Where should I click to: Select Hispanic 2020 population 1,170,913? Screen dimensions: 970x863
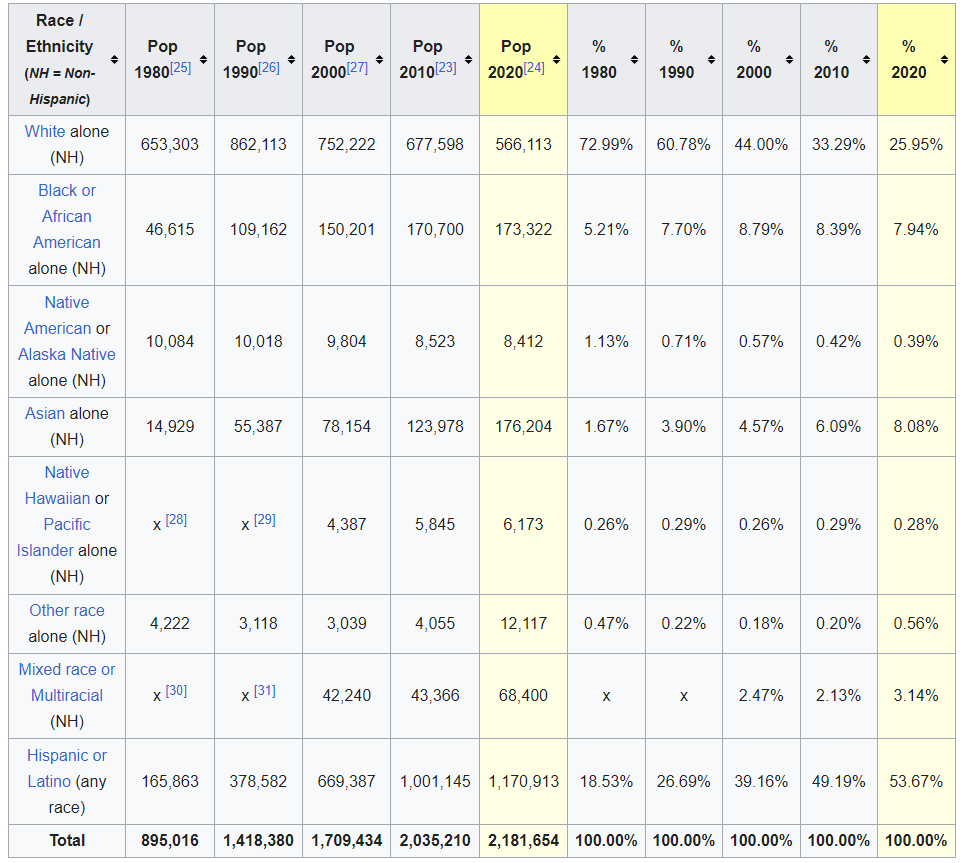[523, 782]
